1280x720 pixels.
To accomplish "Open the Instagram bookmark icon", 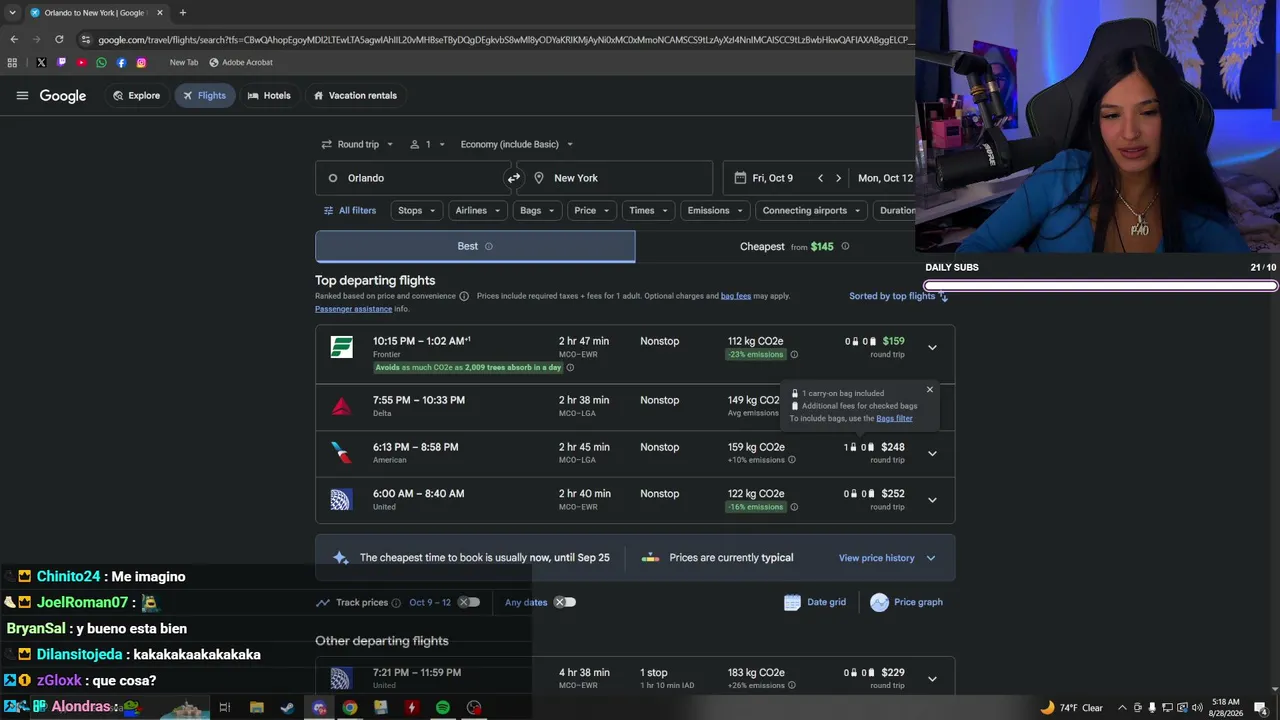I will point(141,62).
